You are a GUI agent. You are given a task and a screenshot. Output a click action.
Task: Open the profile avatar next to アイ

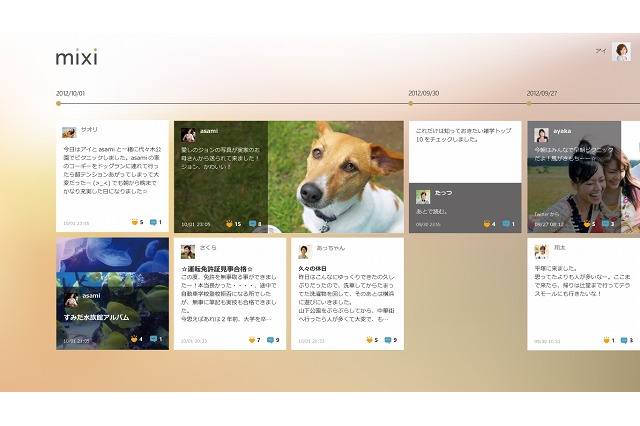pyautogui.click(x=621, y=52)
